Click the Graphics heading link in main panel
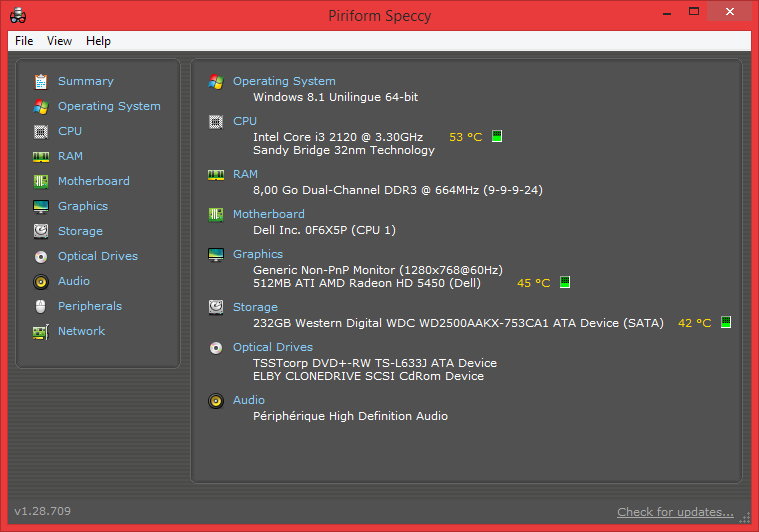This screenshot has width=759, height=532. [258, 254]
